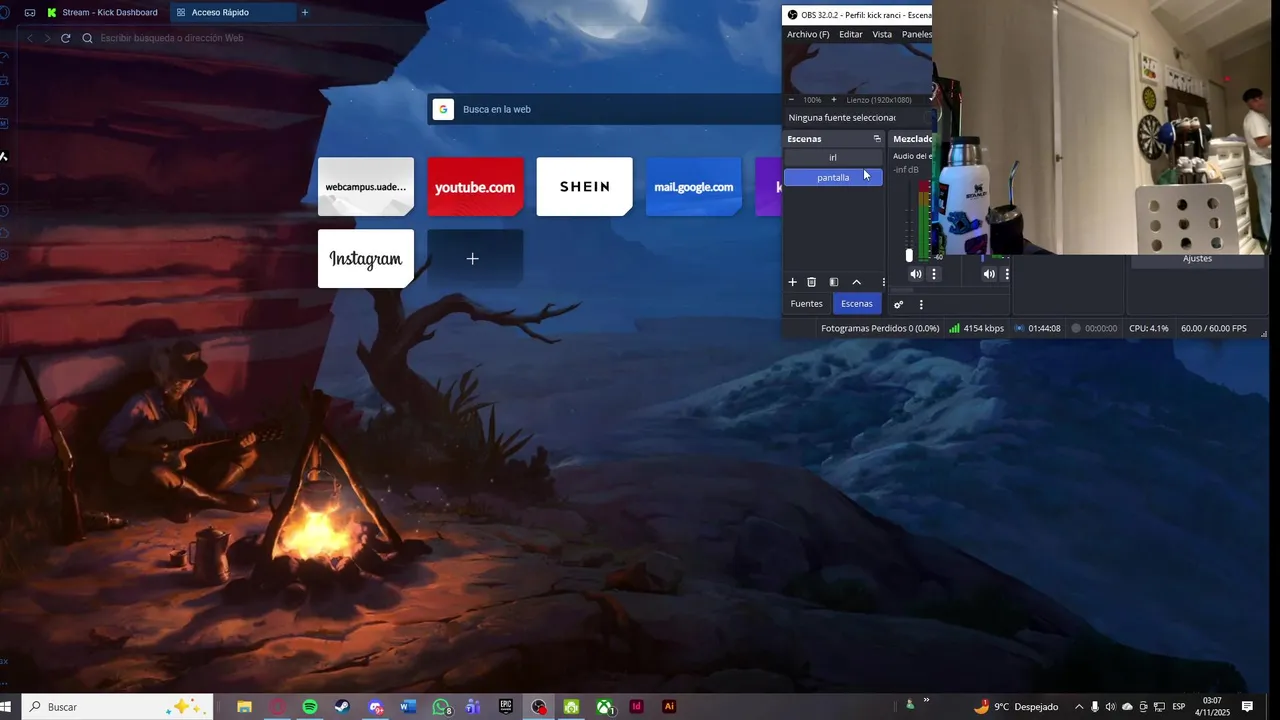Image resolution: width=1280 pixels, height=720 pixels.
Task: Open Windows Start menu
Action: (x=4, y=707)
